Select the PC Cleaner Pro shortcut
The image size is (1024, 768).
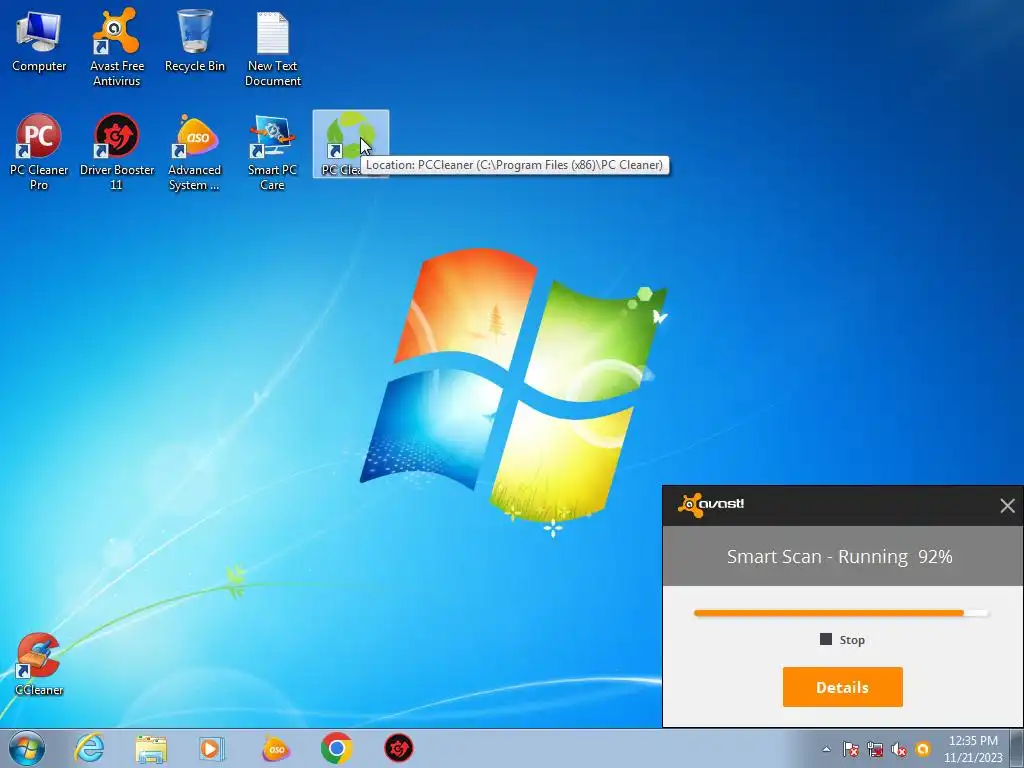click(39, 152)
